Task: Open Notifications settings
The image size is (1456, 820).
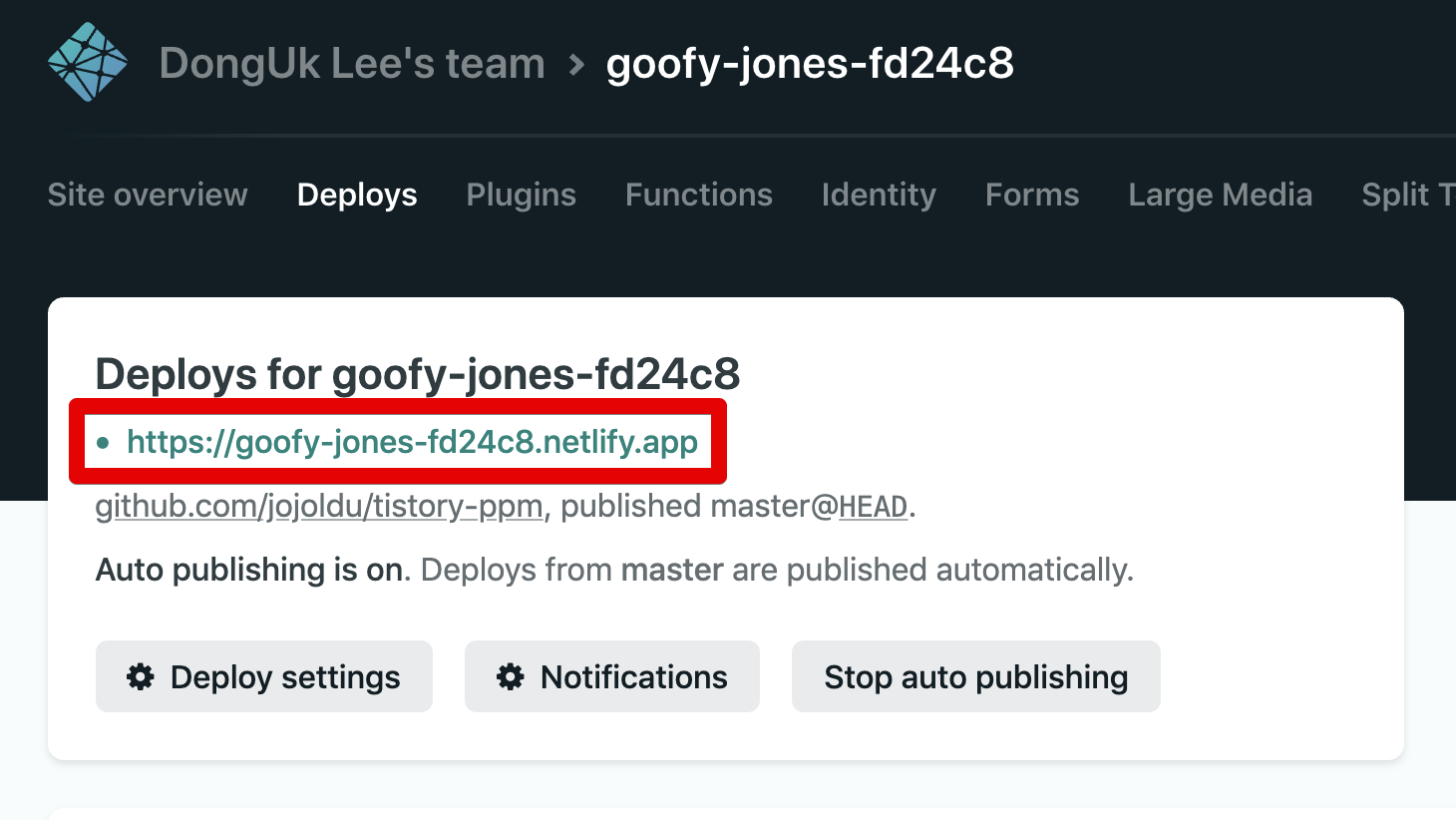Action: (612, 676)
